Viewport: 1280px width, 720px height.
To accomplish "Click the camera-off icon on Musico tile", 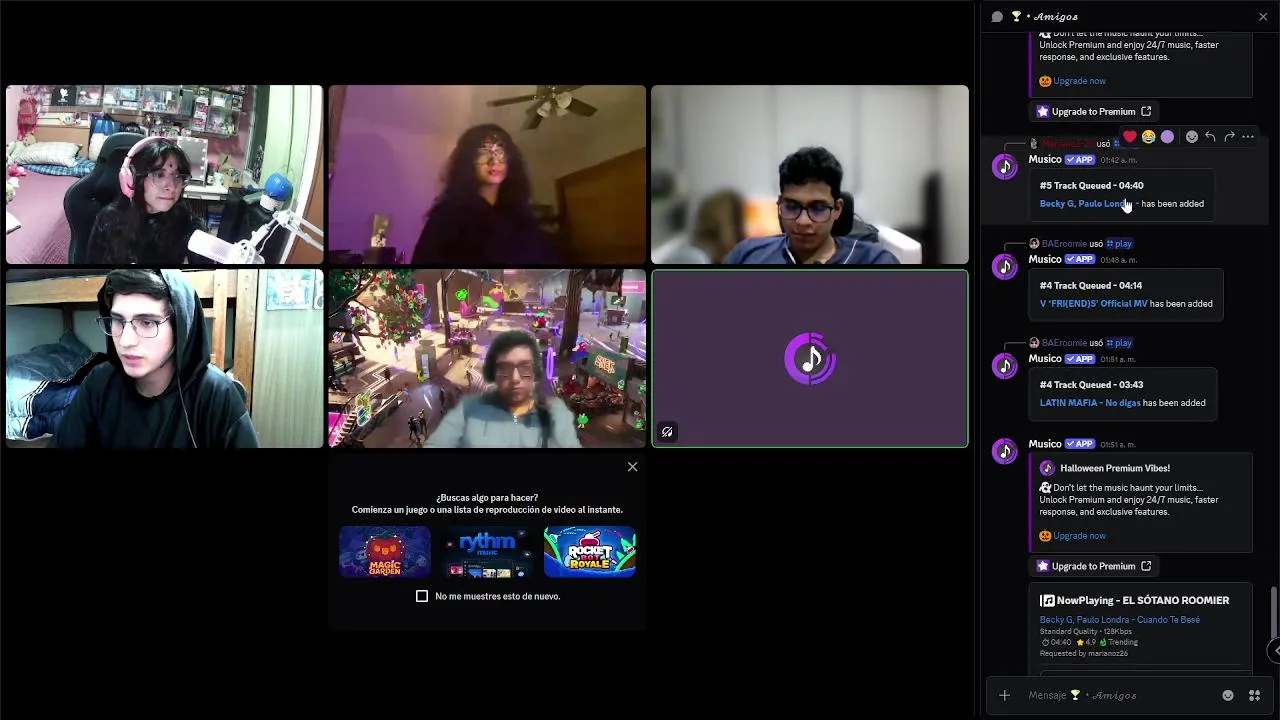I will (x=667, y=432).
